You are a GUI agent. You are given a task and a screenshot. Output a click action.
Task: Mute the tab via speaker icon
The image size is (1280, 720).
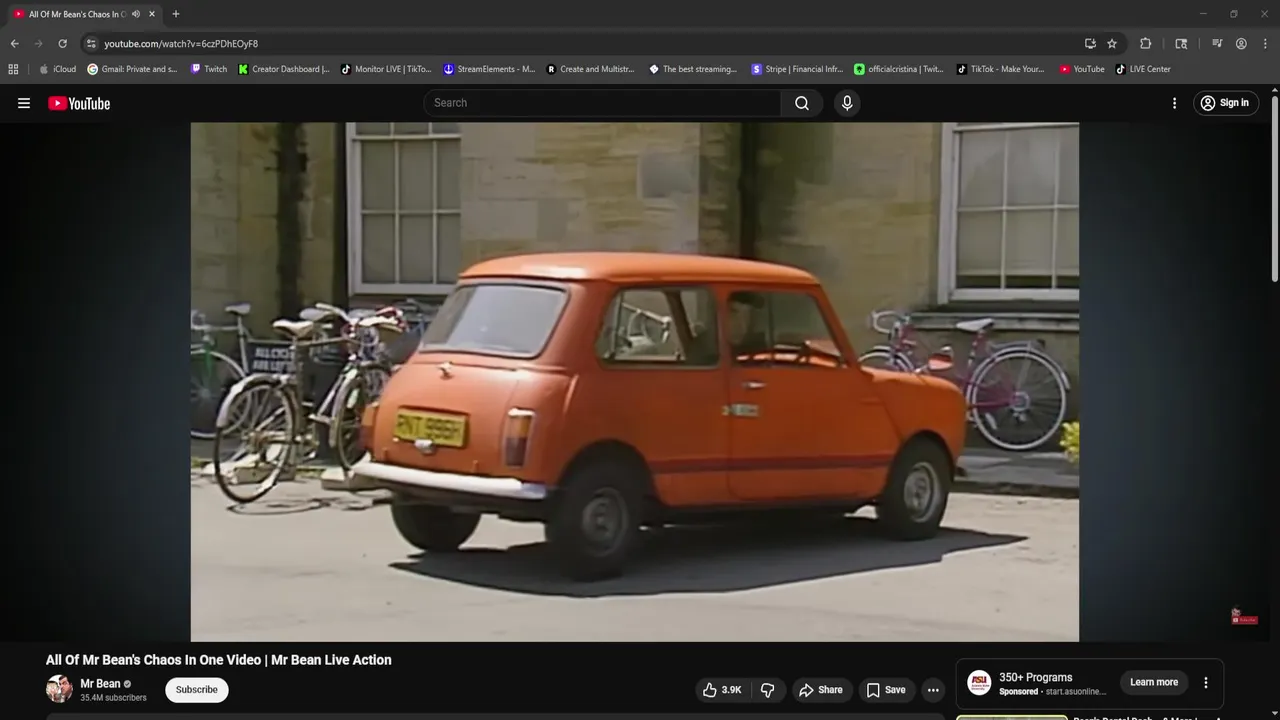point(136,14)
